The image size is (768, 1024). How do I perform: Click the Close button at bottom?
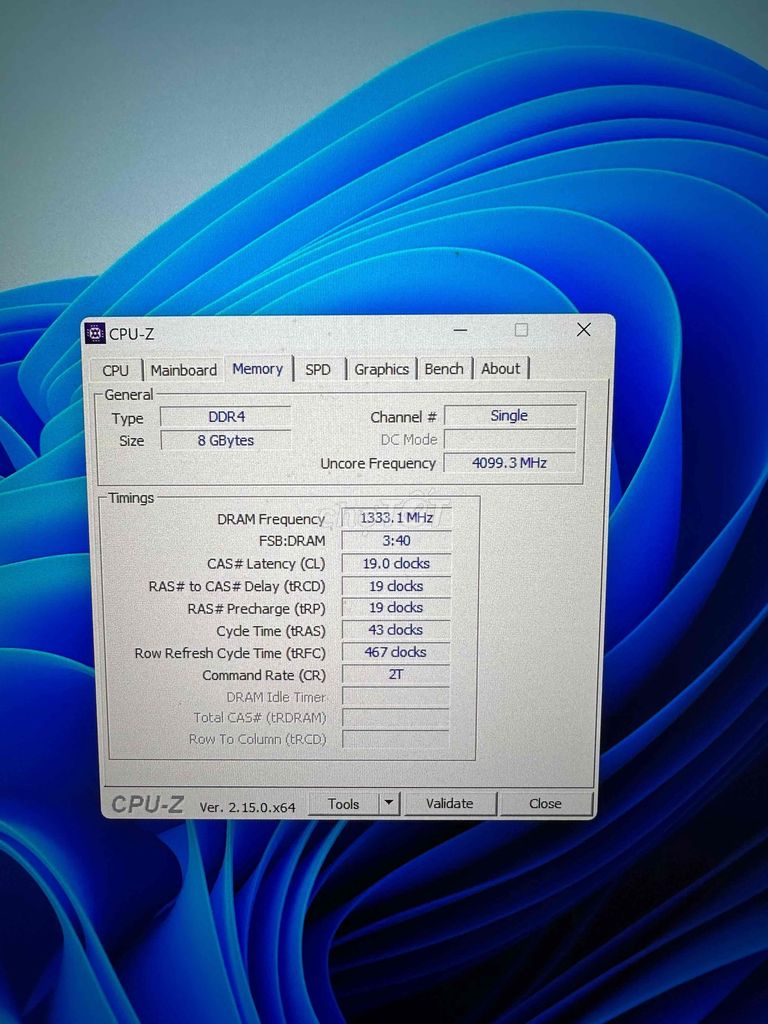(x=545, y=803)
